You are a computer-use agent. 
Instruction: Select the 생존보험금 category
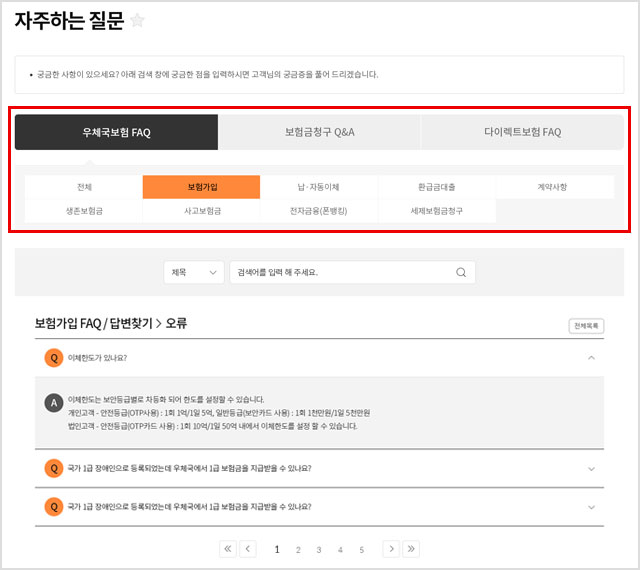click(x=84, y=211)
